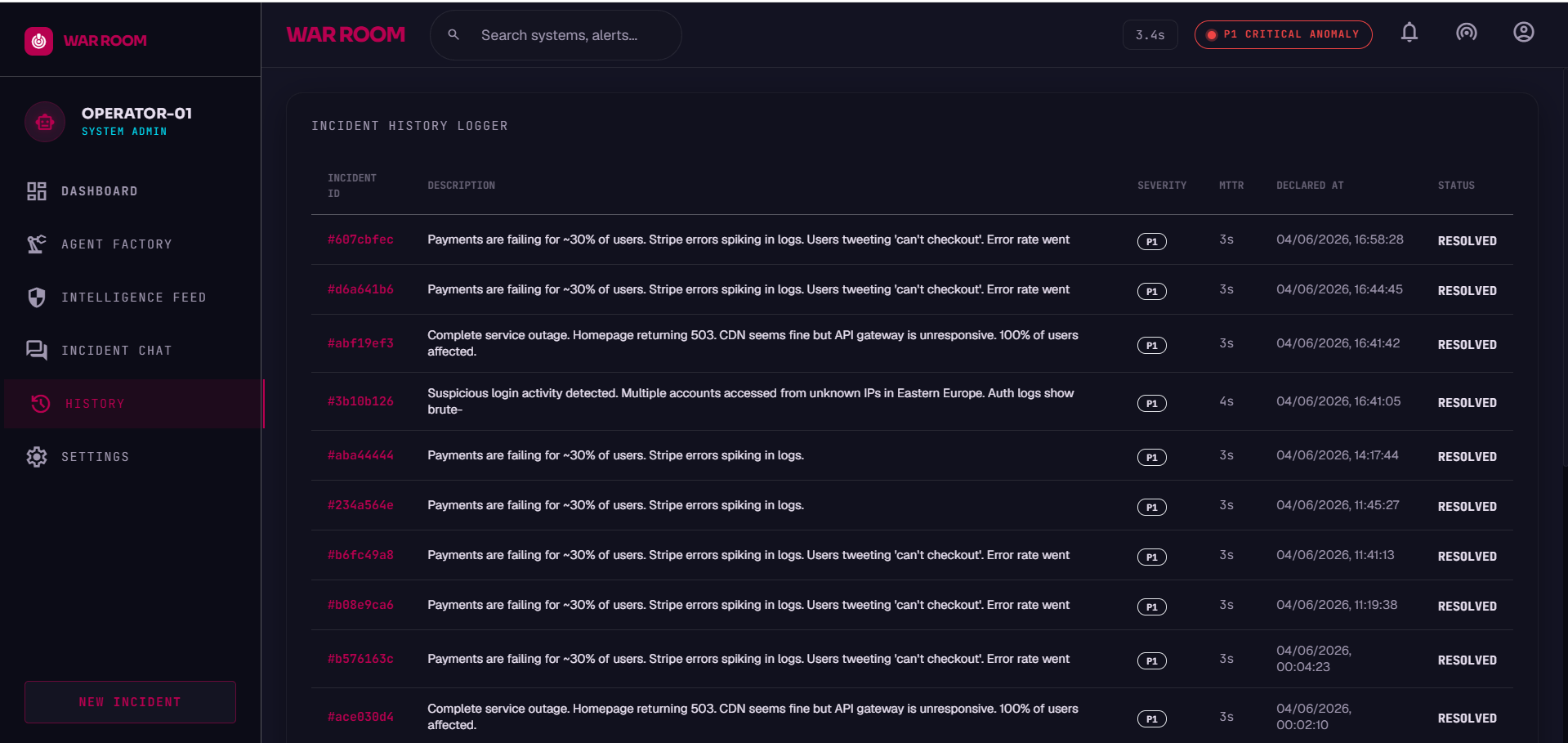Click the Dashboard grid icon
The image size is (1568, 743).
pyautogui.click(x=37, y=191)
